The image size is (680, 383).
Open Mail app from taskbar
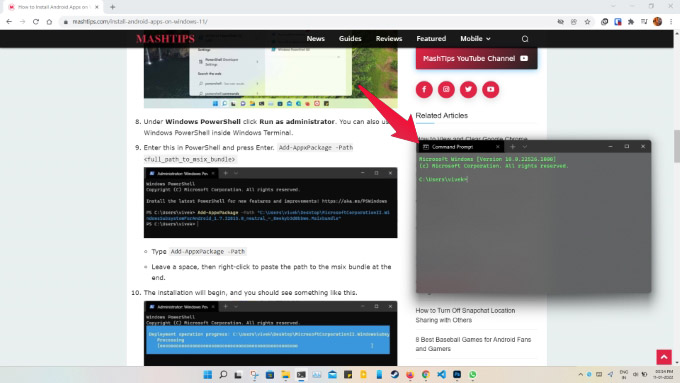pyautogui.click(x=332, y=374)
